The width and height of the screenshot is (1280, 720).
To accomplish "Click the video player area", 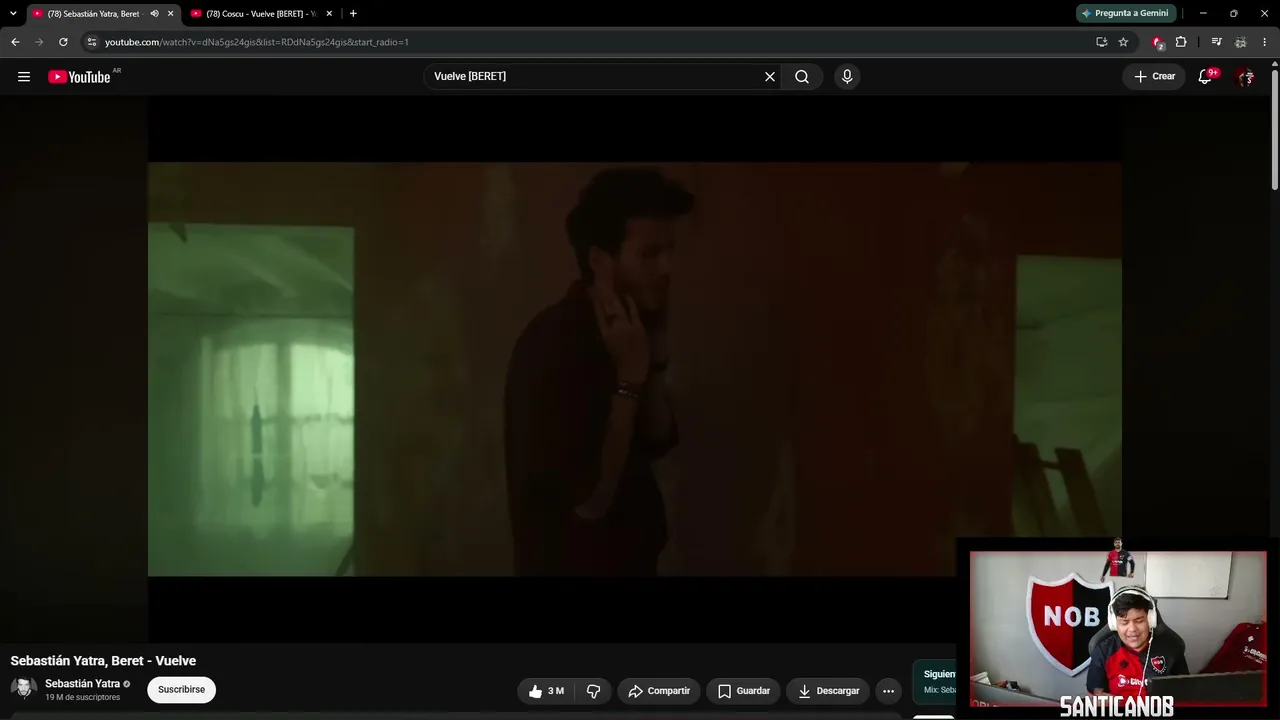I will coord(635,369).
